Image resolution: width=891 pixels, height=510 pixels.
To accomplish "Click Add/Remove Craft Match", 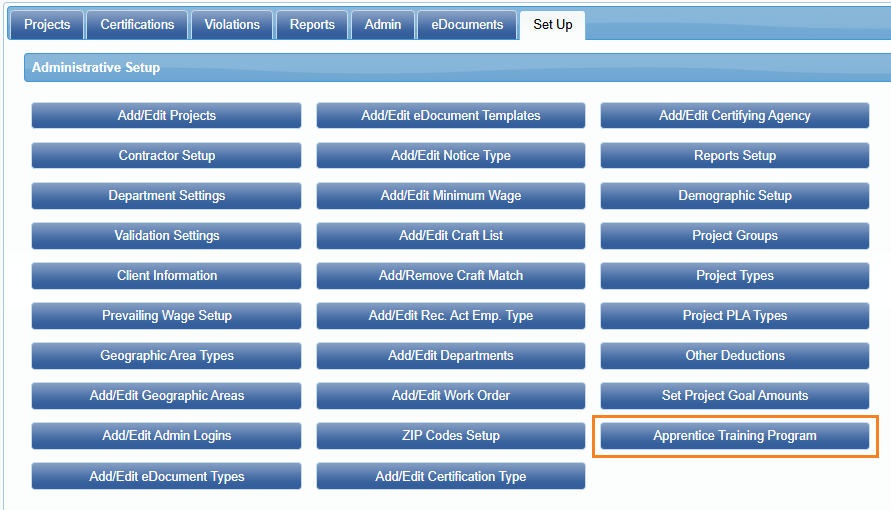I will coord(451,275).
